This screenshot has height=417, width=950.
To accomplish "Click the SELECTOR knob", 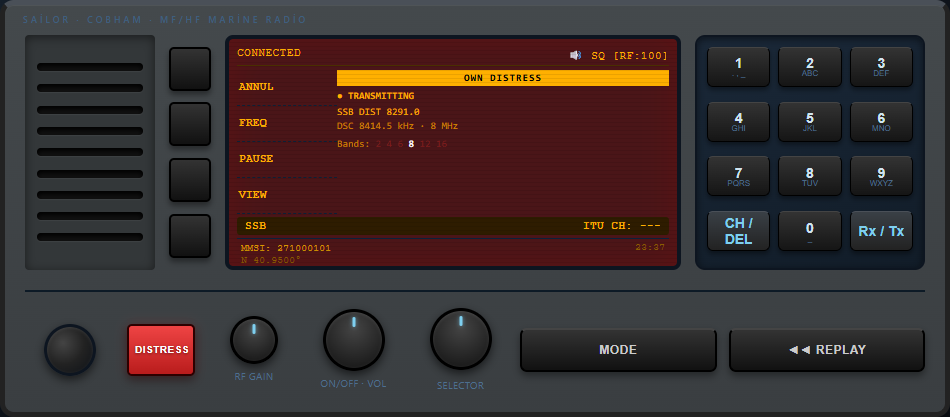I will [461, 339].
